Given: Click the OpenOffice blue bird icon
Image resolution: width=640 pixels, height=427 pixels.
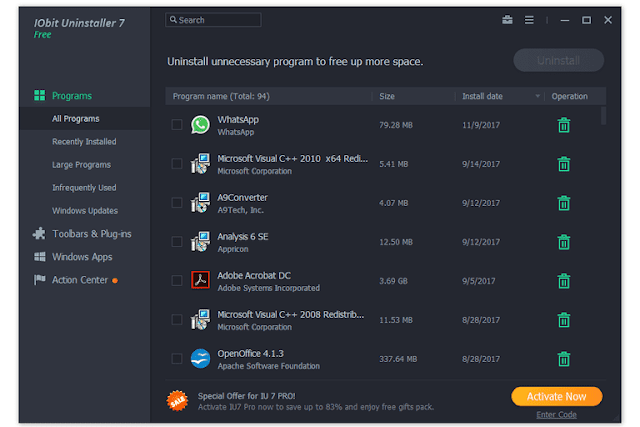Looking at the screenshot, I should point(200,358).
